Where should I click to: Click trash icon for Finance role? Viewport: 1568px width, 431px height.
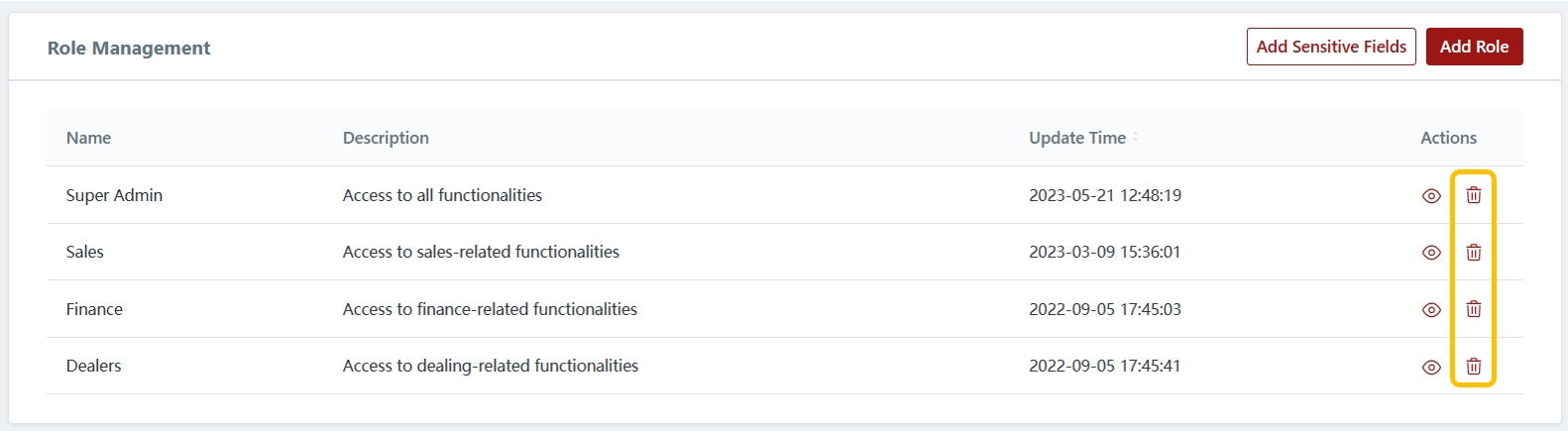click(1474, 309)
